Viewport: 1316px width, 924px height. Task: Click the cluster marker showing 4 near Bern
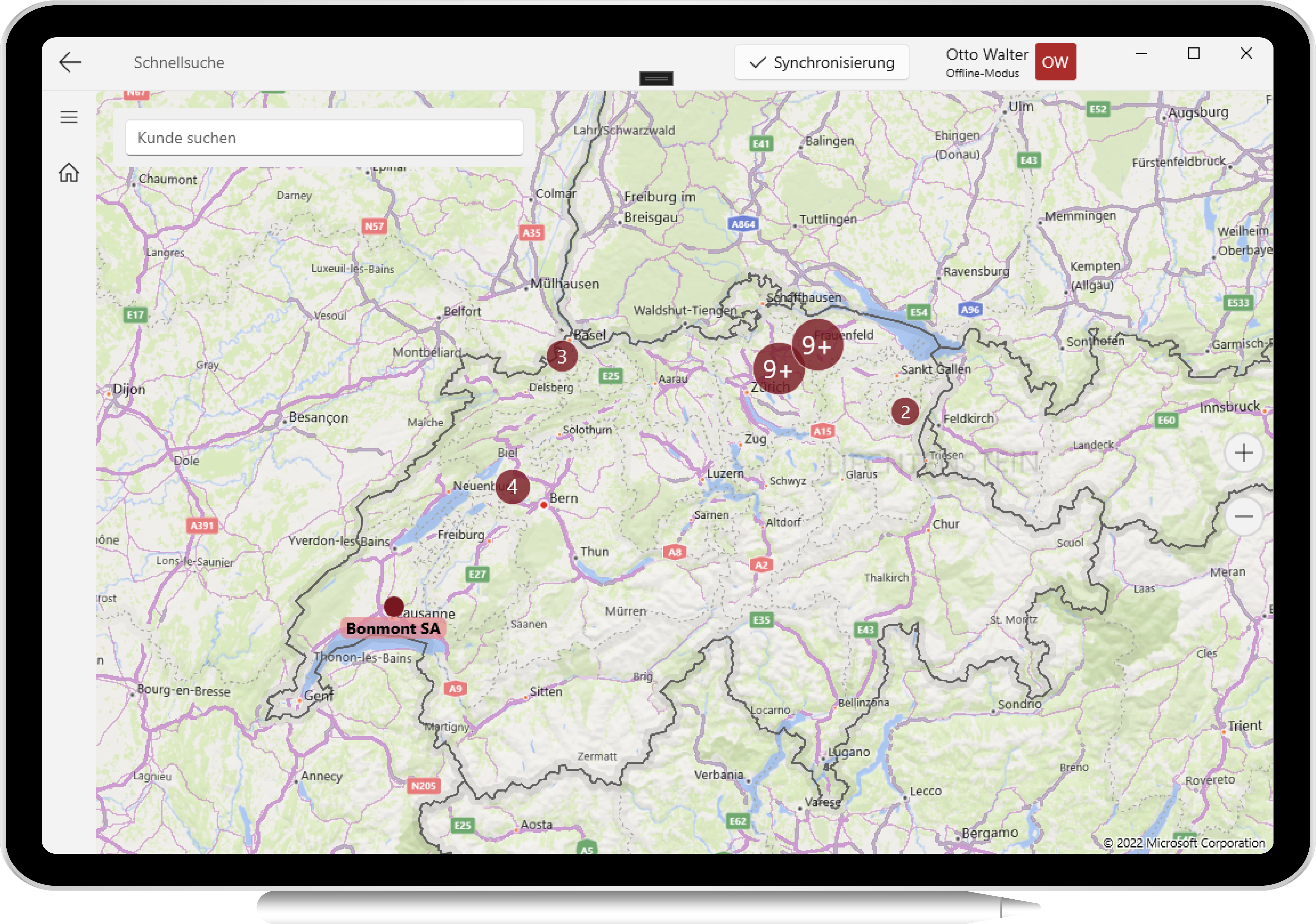[512, 486]
